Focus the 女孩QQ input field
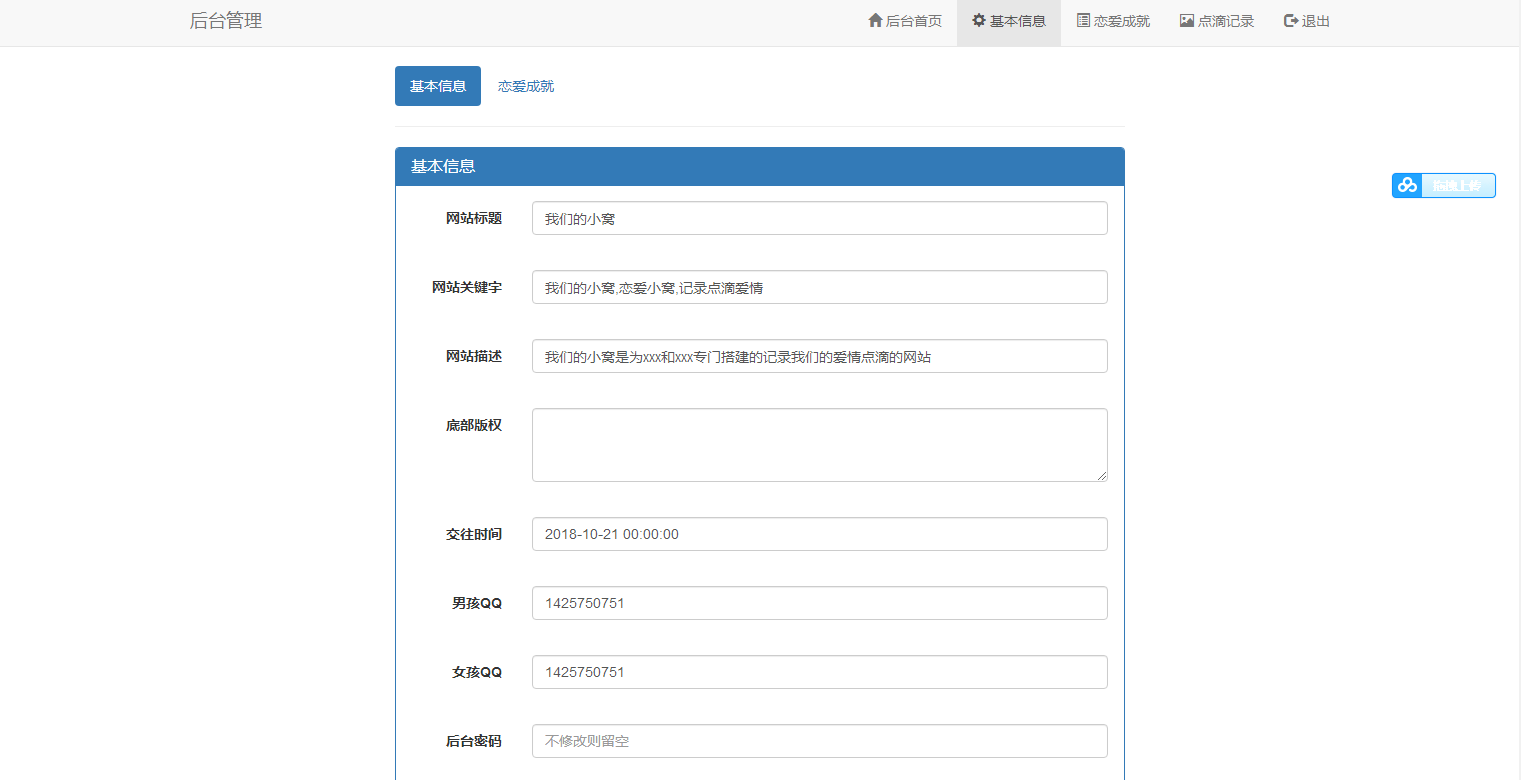Screen dimensions: 1521x780 [x=820, y=672]
